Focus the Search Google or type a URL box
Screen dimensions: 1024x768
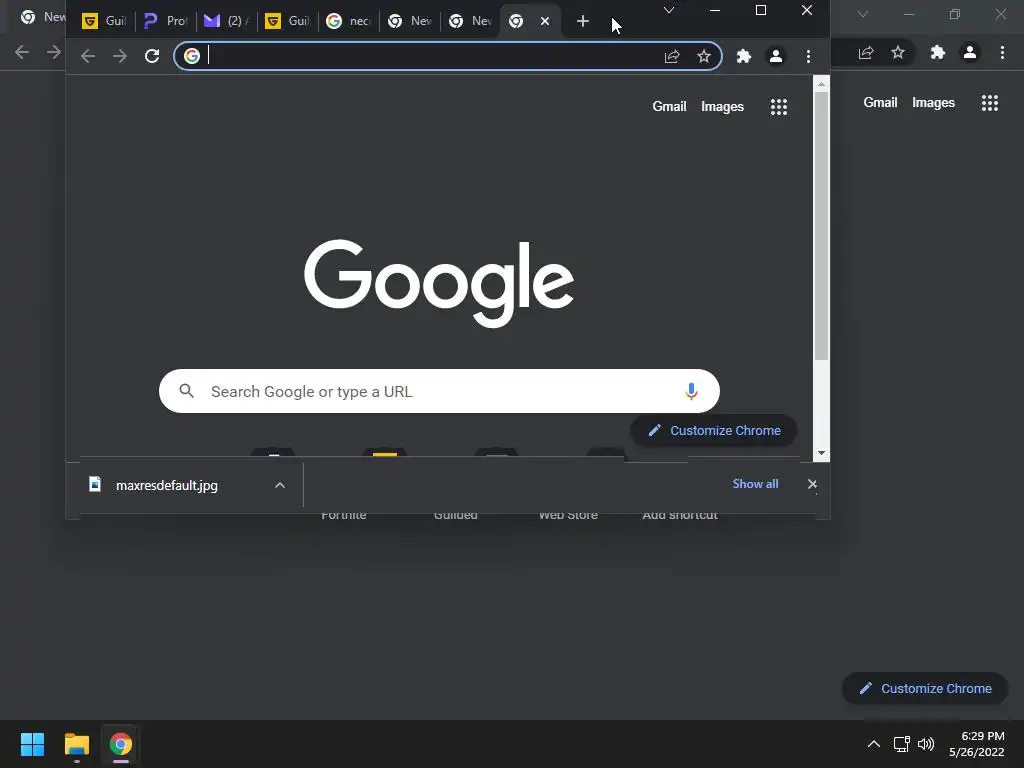tap(439, 391)
